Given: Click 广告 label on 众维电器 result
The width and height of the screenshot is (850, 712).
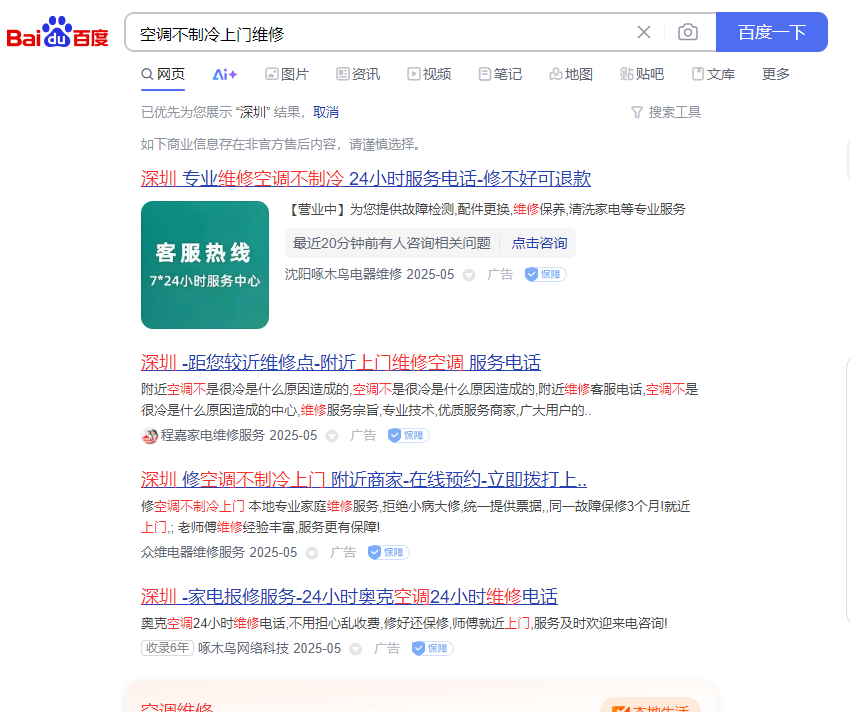Looking at the screenshot, I should click(343, 553).
